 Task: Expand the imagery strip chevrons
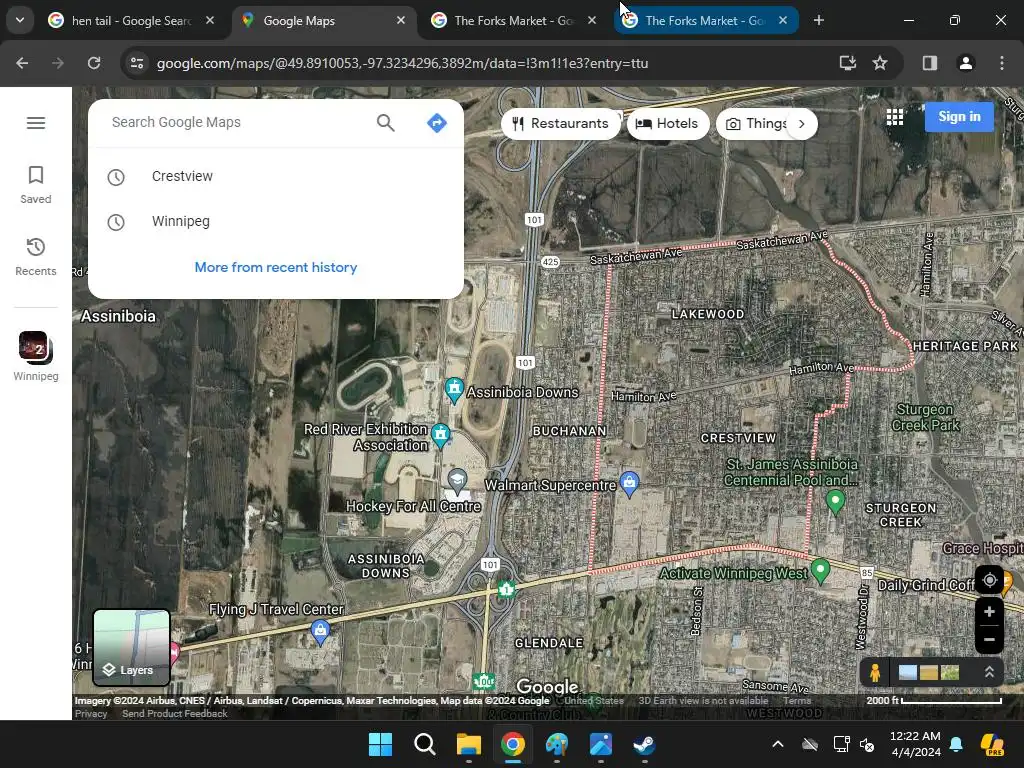tap(989, 672)
